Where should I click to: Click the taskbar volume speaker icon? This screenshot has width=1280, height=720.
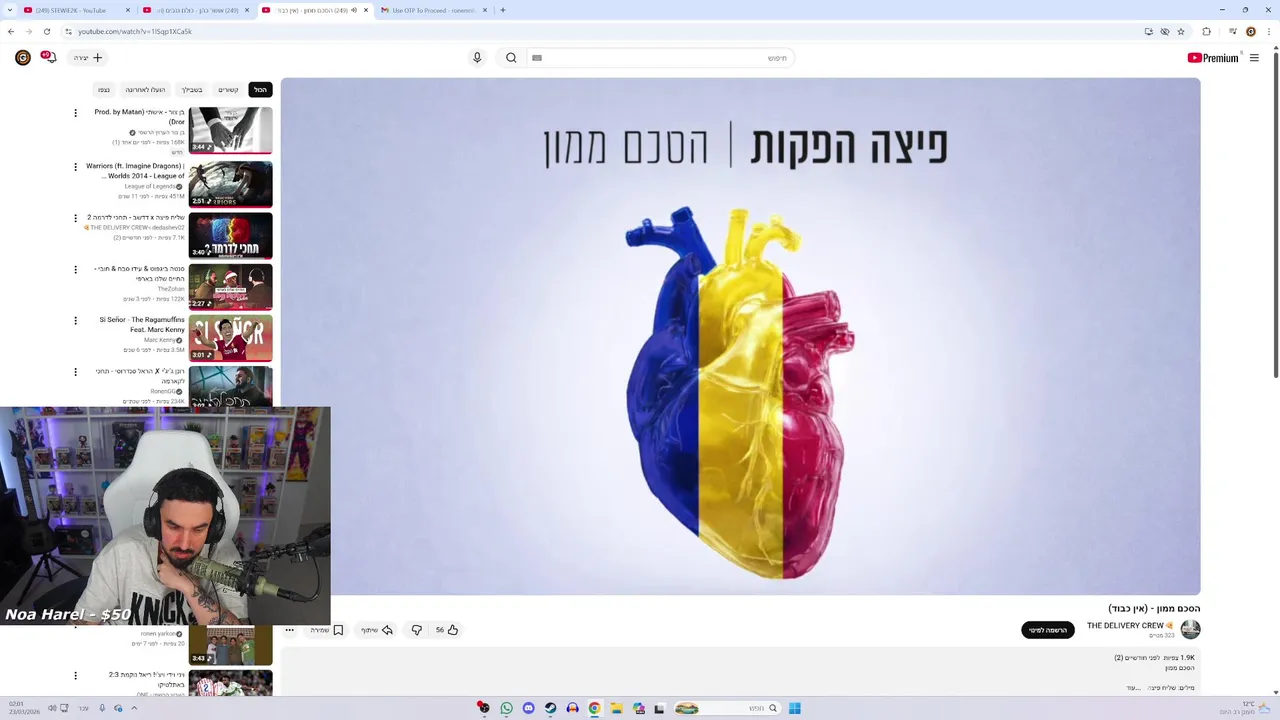52,708
